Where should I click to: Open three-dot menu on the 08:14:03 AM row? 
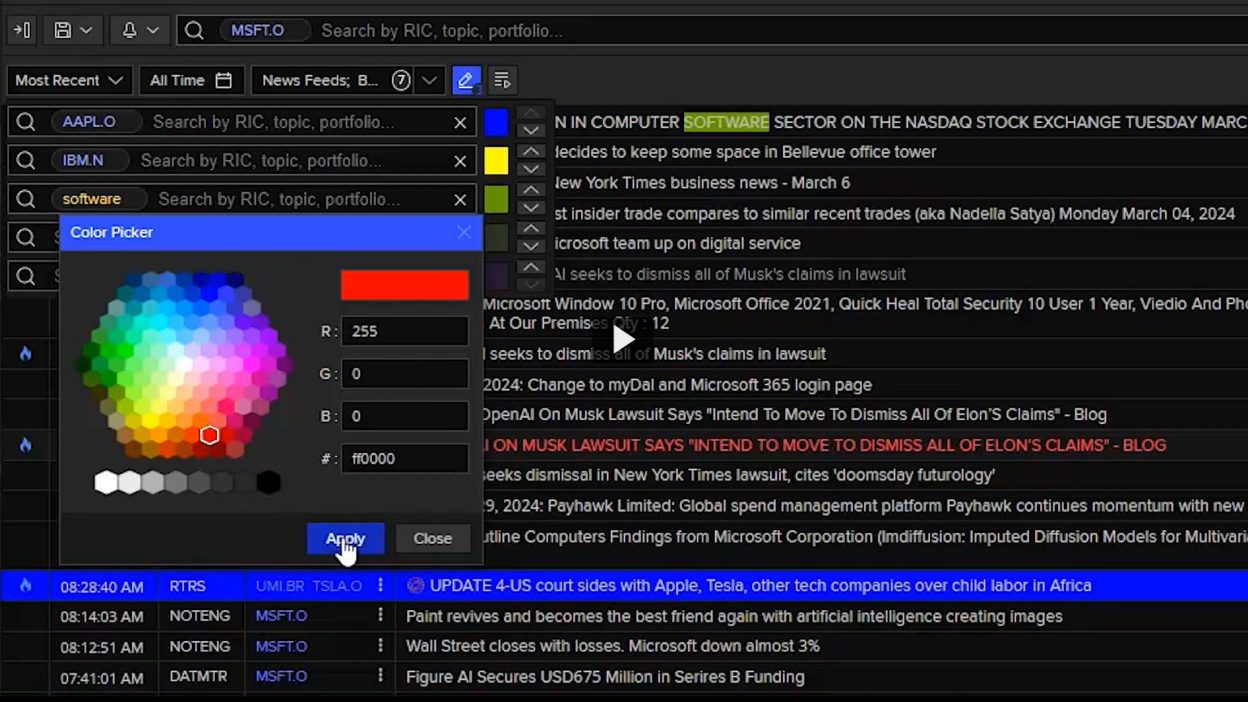coord(380,616)
